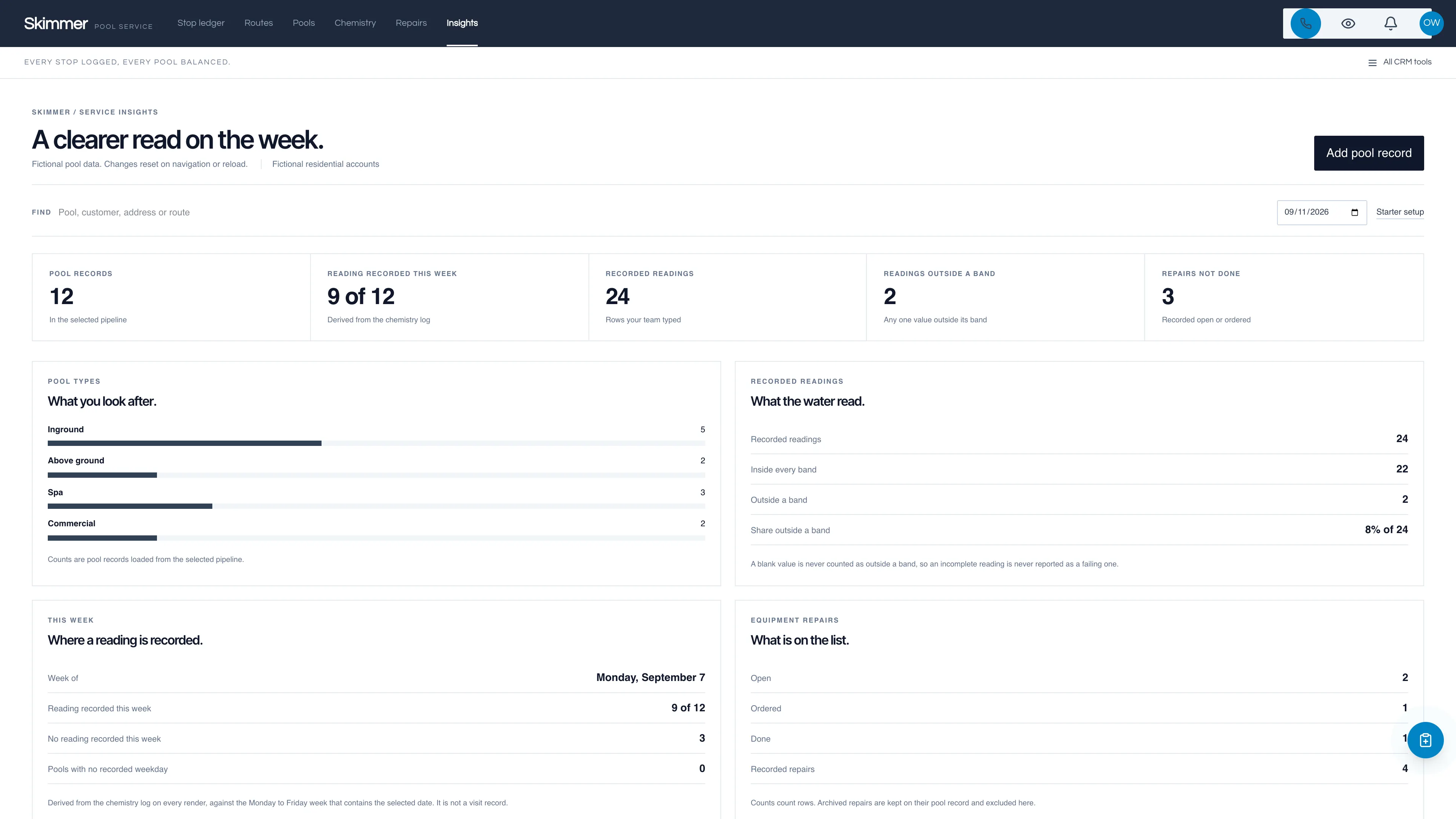Open the Routes tab

click(258, 23)
